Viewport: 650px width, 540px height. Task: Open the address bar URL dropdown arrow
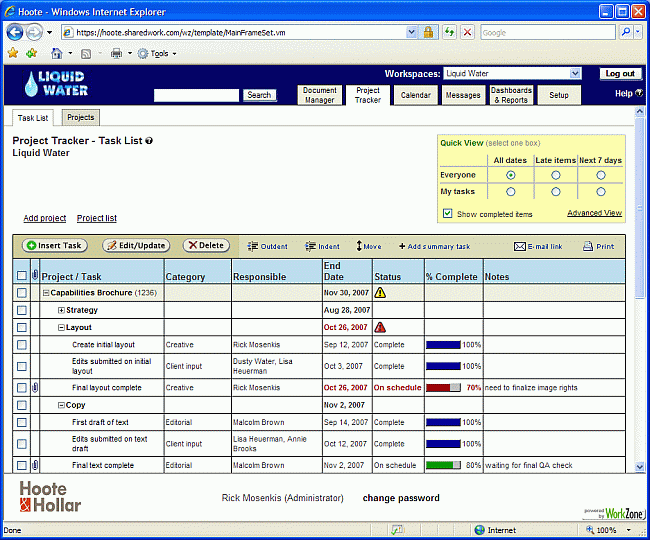coord(411,32)
